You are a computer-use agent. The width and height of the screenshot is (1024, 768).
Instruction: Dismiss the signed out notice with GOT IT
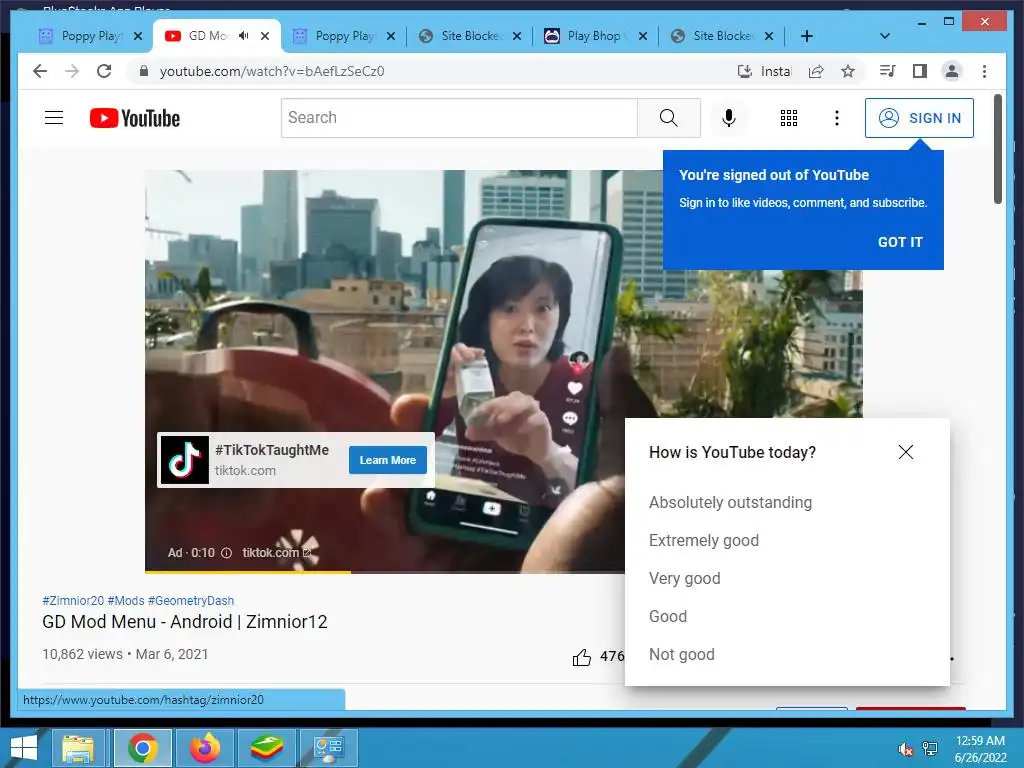(x=900, y=242)
